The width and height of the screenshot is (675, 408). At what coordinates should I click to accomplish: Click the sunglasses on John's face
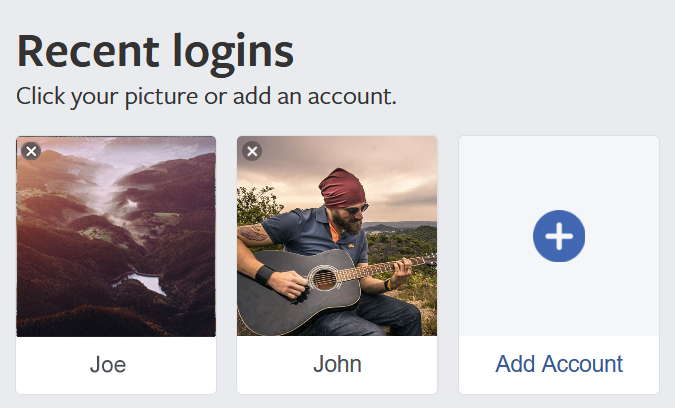[x=355, y=208]
